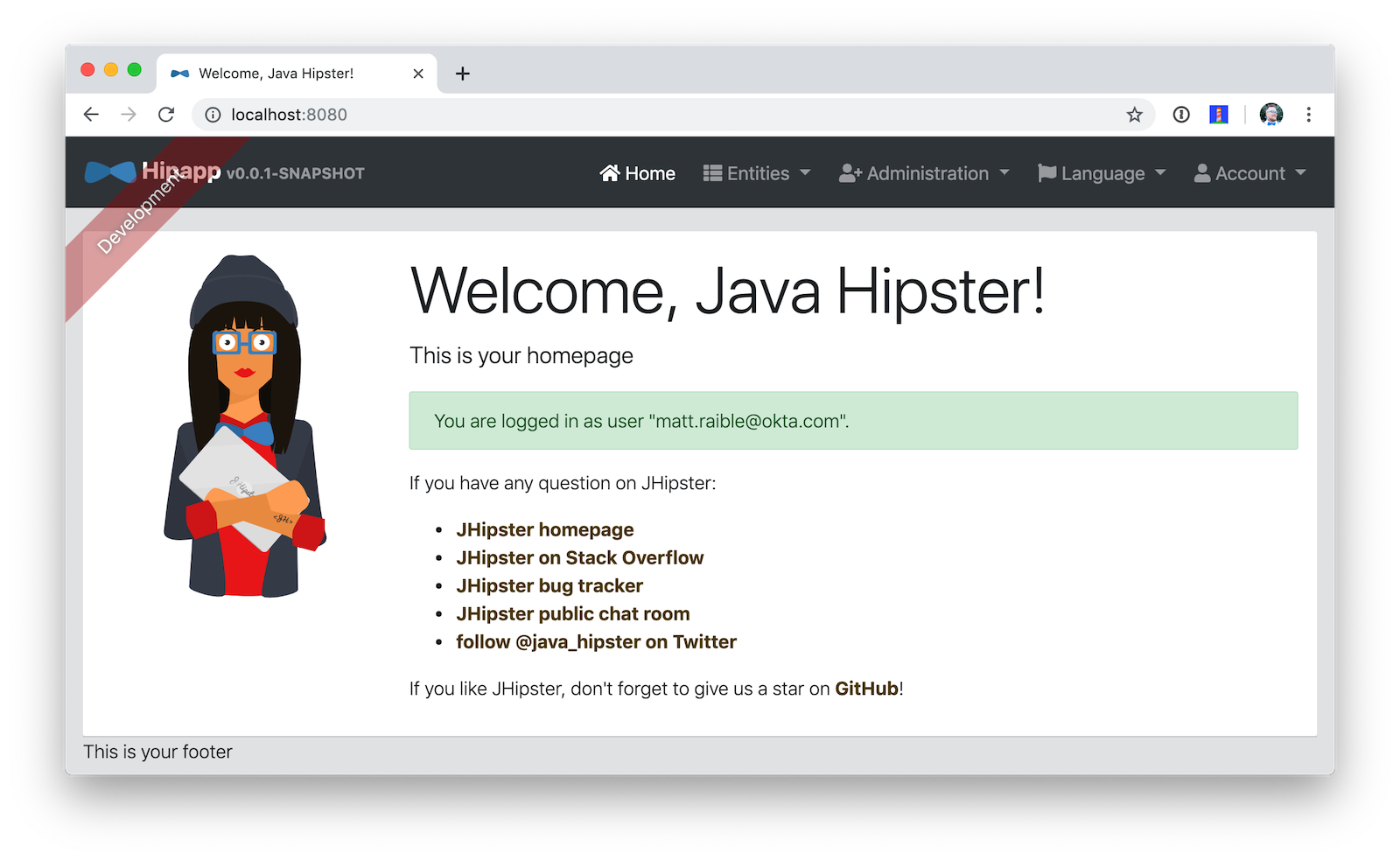Select the Welcome, Java Hipster! tab
The image size is (1400, 861).
[x=276, y=73]
